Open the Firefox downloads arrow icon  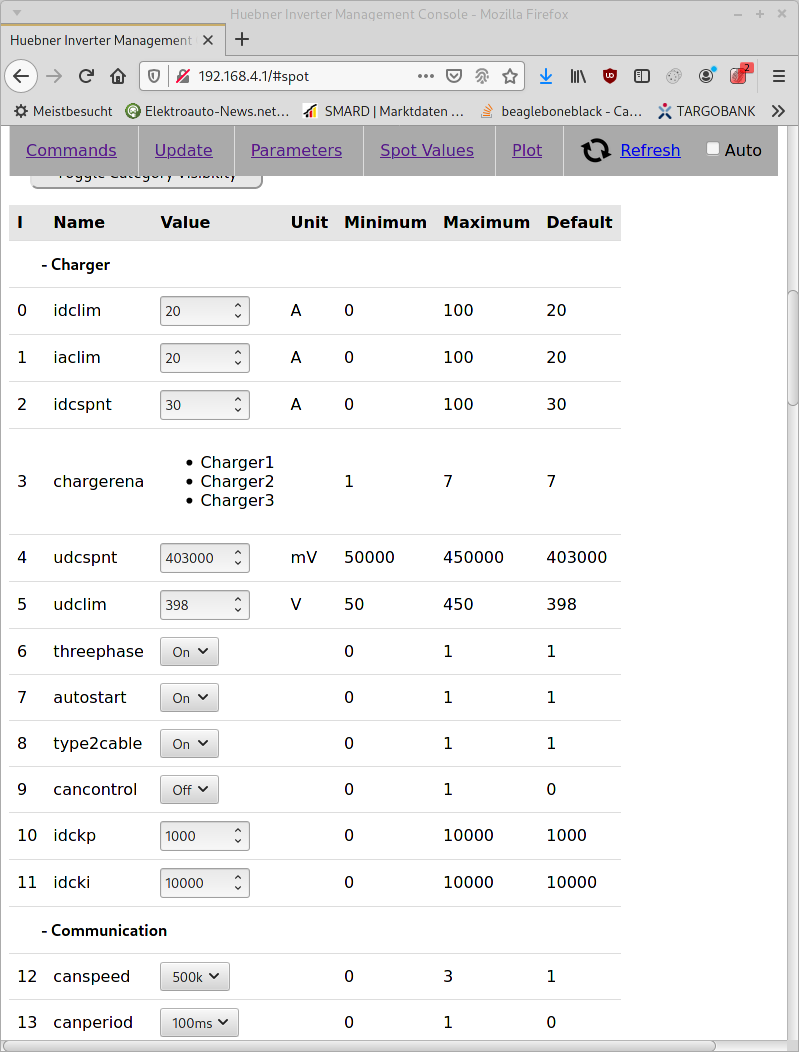[546, 76]
